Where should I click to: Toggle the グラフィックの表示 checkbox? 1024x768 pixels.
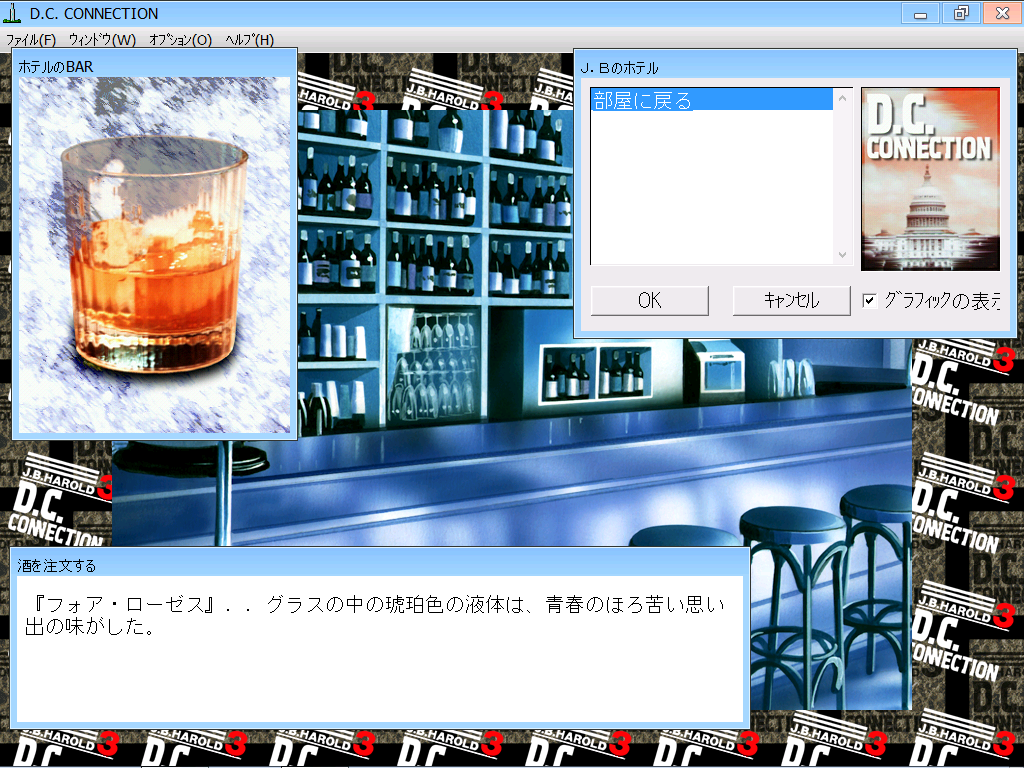(869, 300)
